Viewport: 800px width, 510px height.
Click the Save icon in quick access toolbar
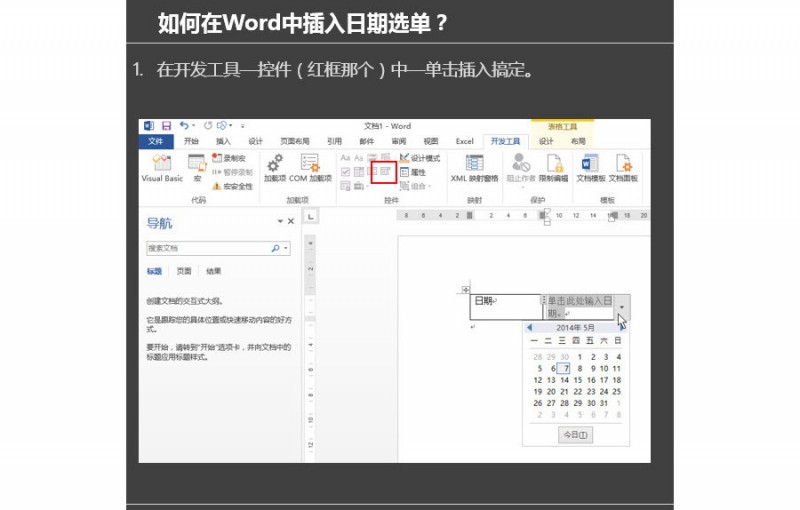166,125
